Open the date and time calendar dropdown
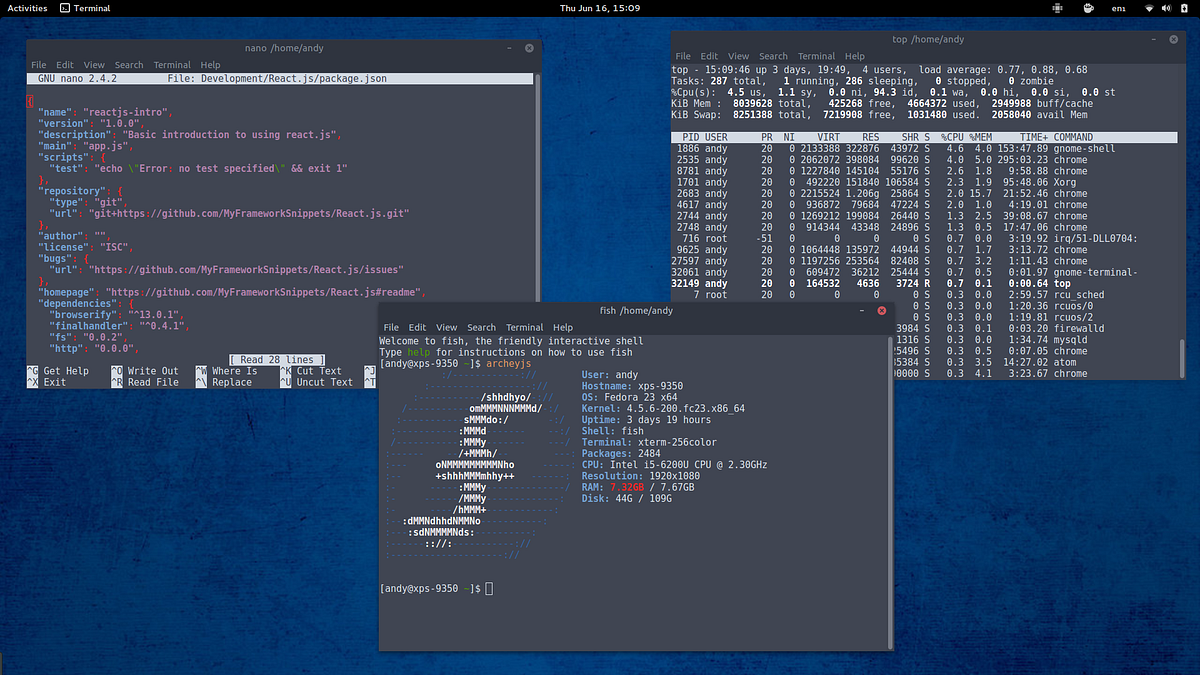Image resolution: width=1200 pixels, height=675 pixels. pyautogui.click(x=600, y=8)
